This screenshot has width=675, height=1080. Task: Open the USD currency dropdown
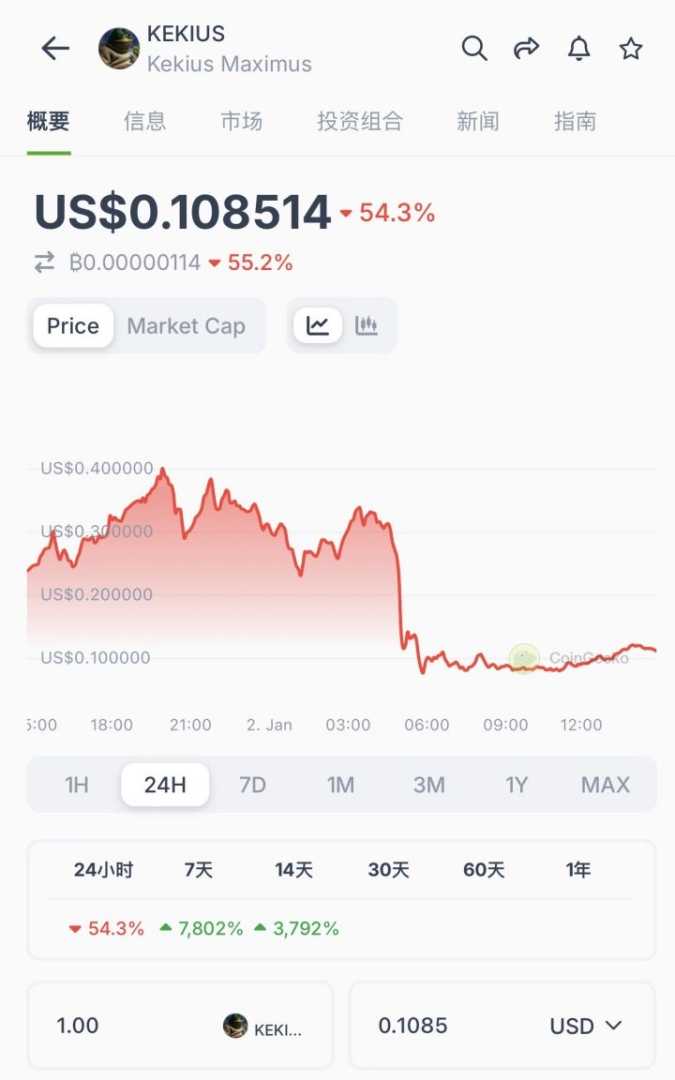click(x=586, y=1026)
